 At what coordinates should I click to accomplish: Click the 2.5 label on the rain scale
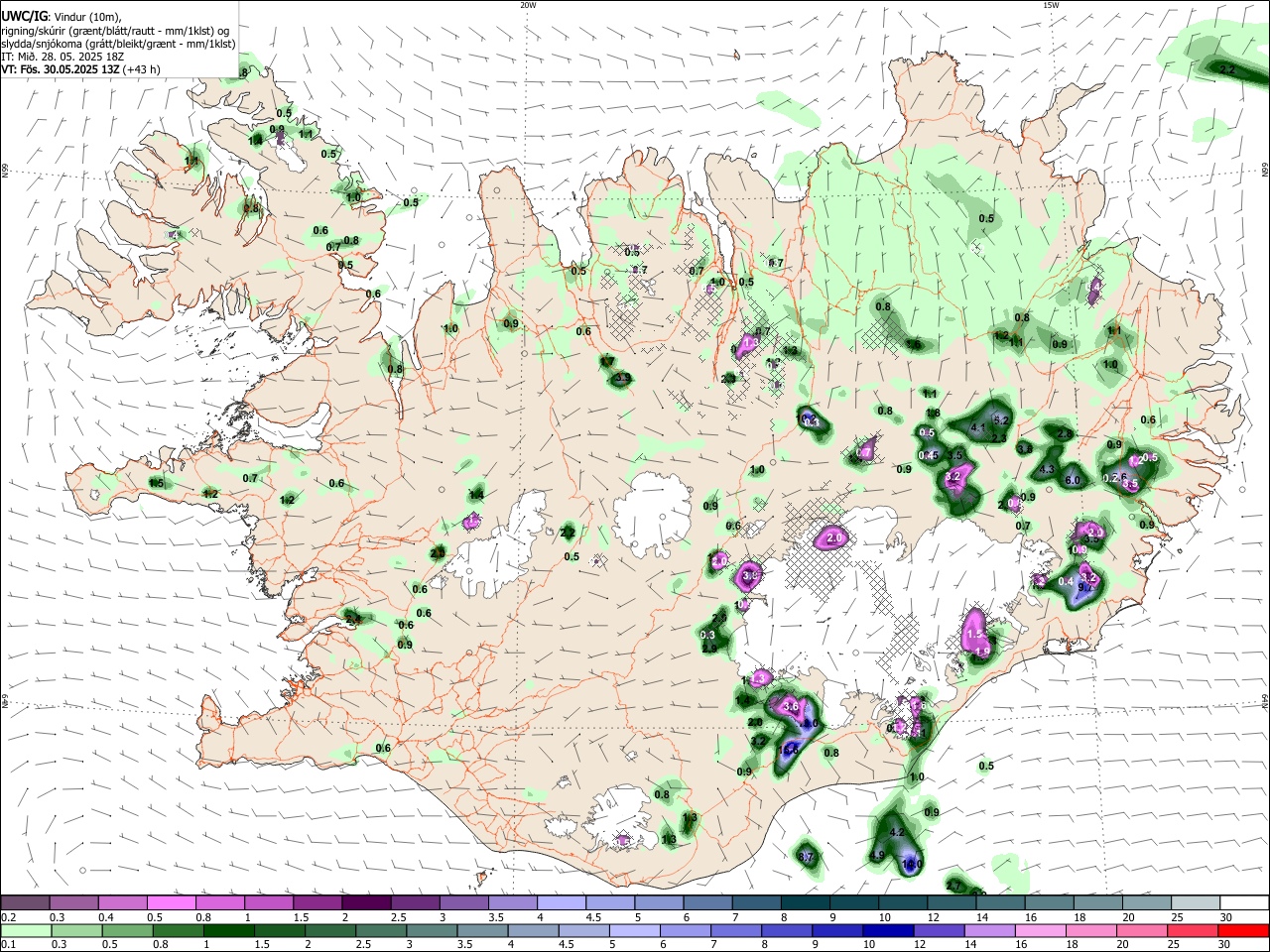[363, 944]
